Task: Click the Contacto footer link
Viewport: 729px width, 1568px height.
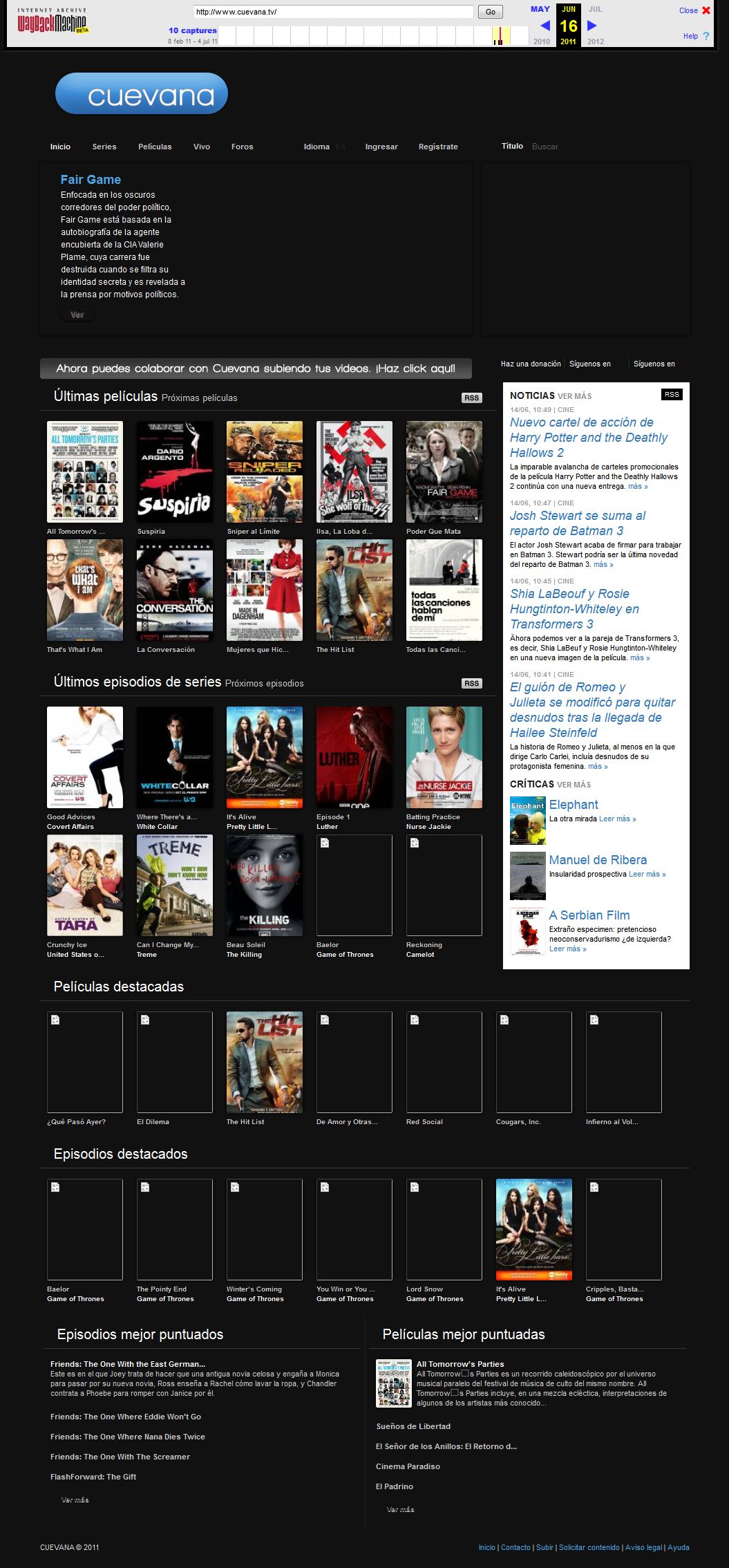Action: point(515,1547)
